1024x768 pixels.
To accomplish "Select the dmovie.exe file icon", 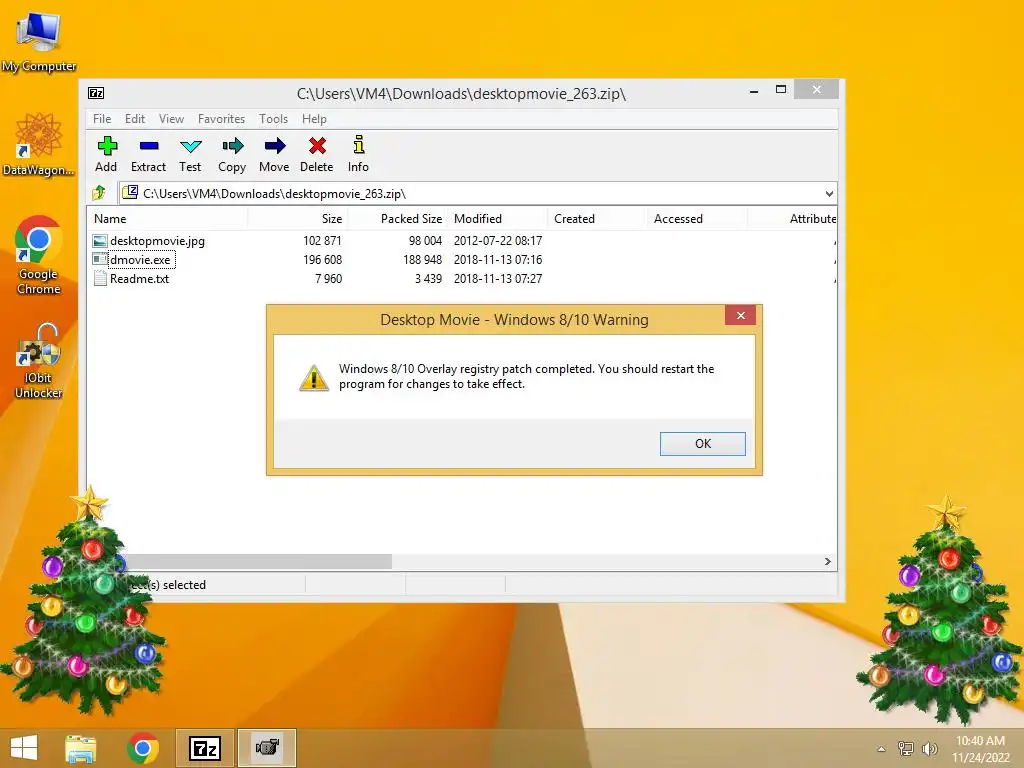I will pos(100,260).
